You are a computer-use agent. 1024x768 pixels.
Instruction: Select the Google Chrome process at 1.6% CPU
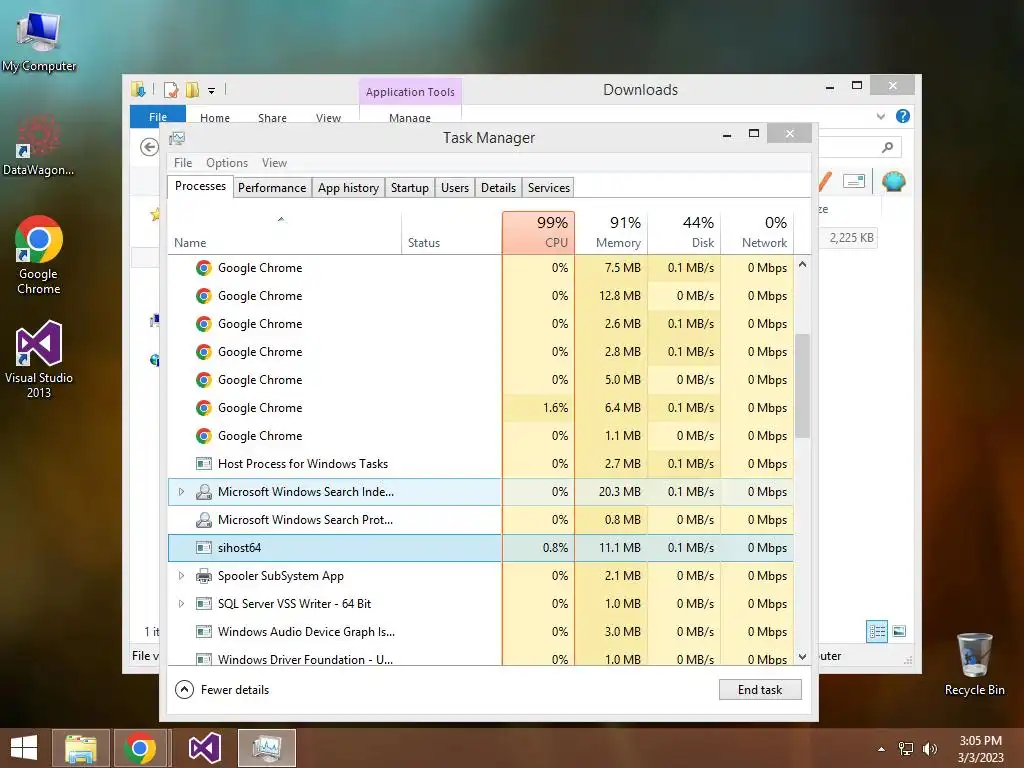coord(481,408)
